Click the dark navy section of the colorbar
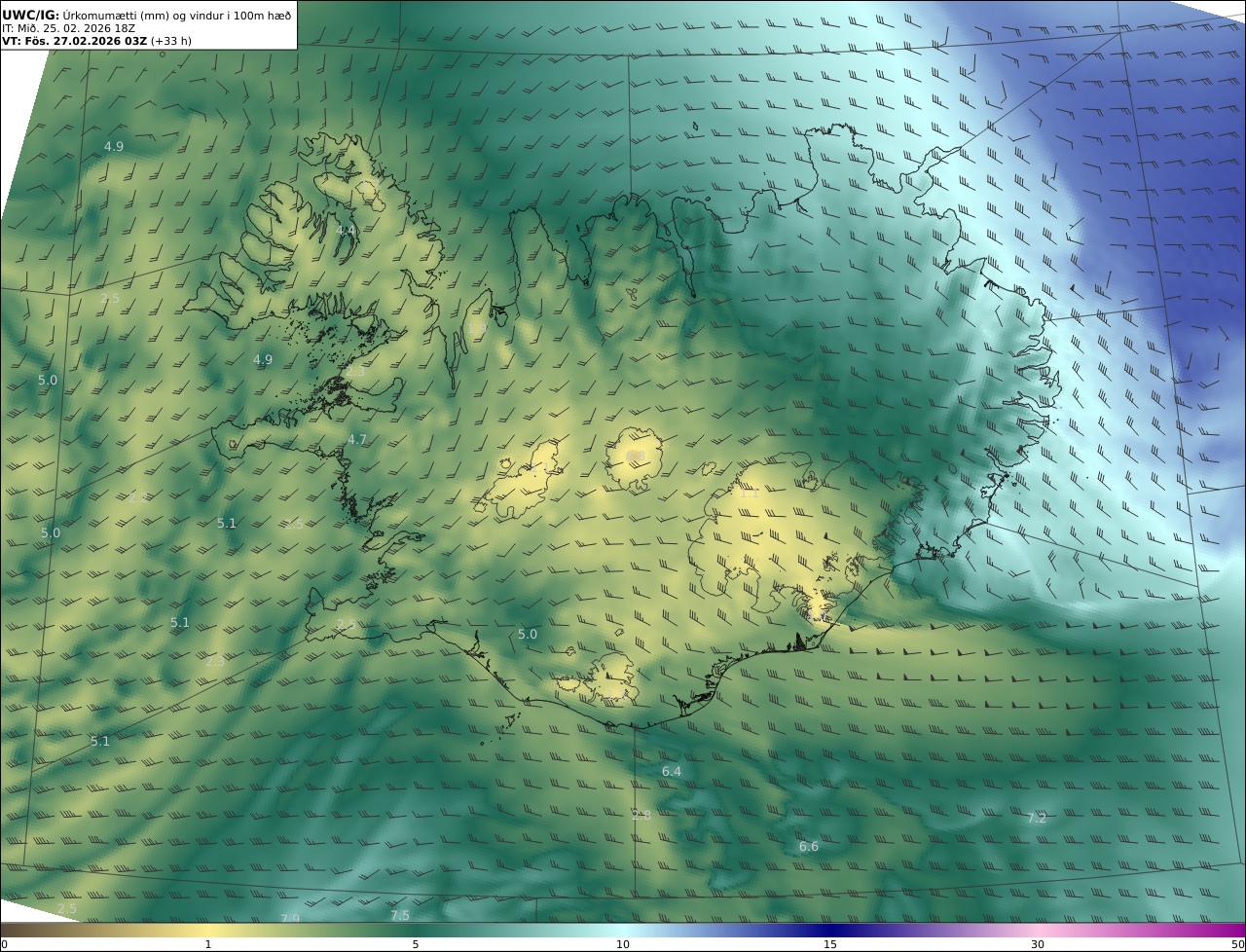Screen dimensions: 1246x952 click(x=830, y=930)
